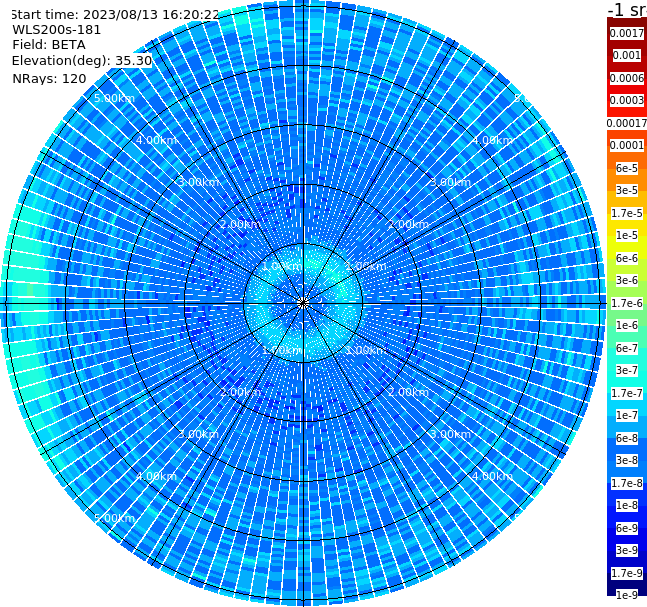Select the 0.0017 colorbar label
The width and height of the screenshot is (647, 607).
pyautogui.click(x=627, y=33)
